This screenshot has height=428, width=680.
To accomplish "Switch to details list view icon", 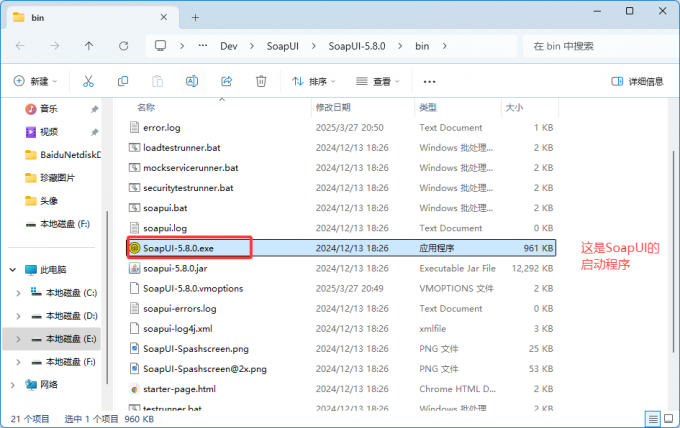I will (x=653, y=419).
